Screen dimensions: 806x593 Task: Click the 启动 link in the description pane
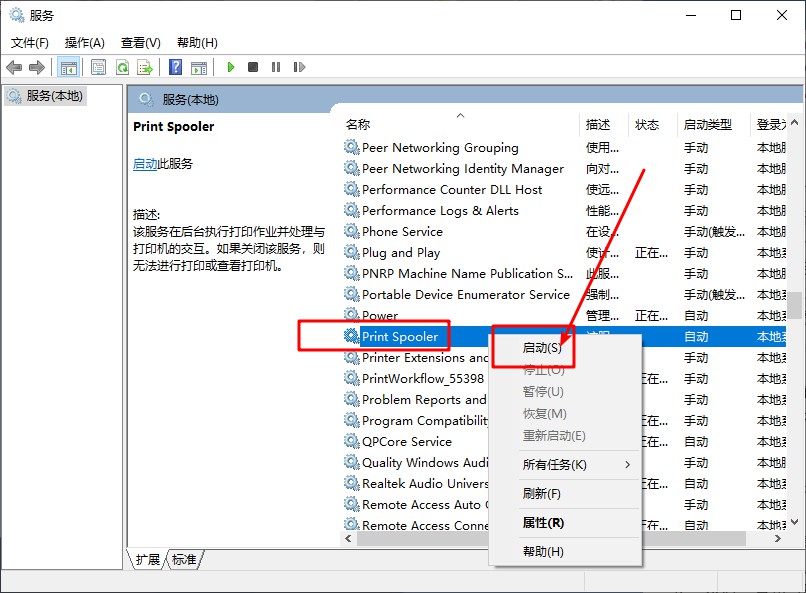pyautogui.click(x=145, y=164)
